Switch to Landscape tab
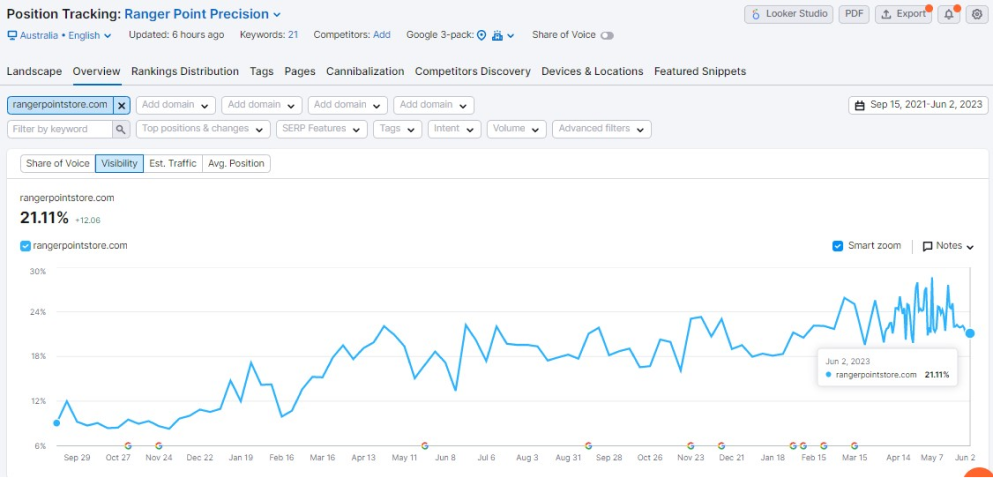Screen dimensions: 993x478 coord(34,72)
